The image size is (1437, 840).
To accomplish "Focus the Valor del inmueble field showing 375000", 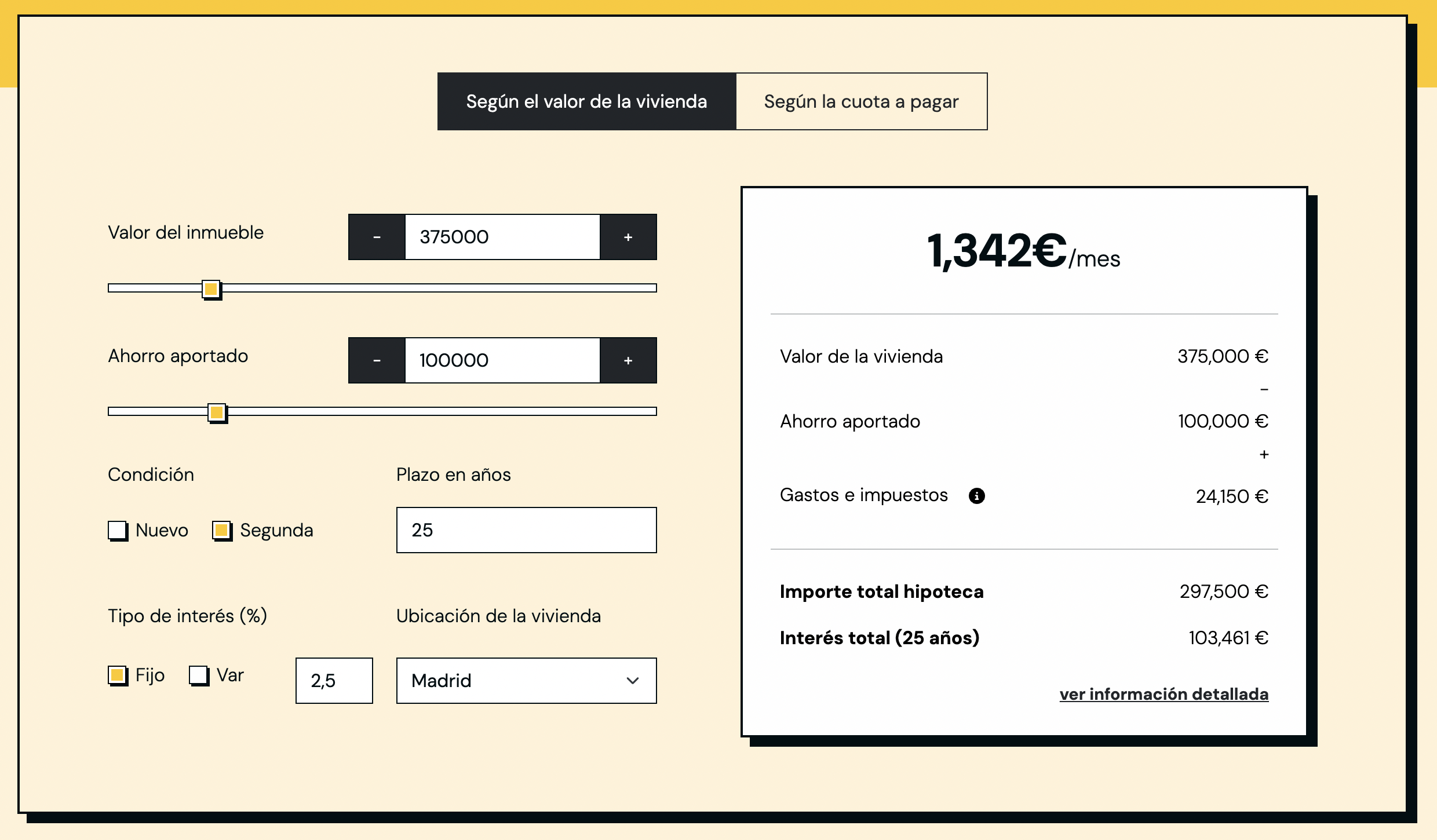I will click(502, 237).
